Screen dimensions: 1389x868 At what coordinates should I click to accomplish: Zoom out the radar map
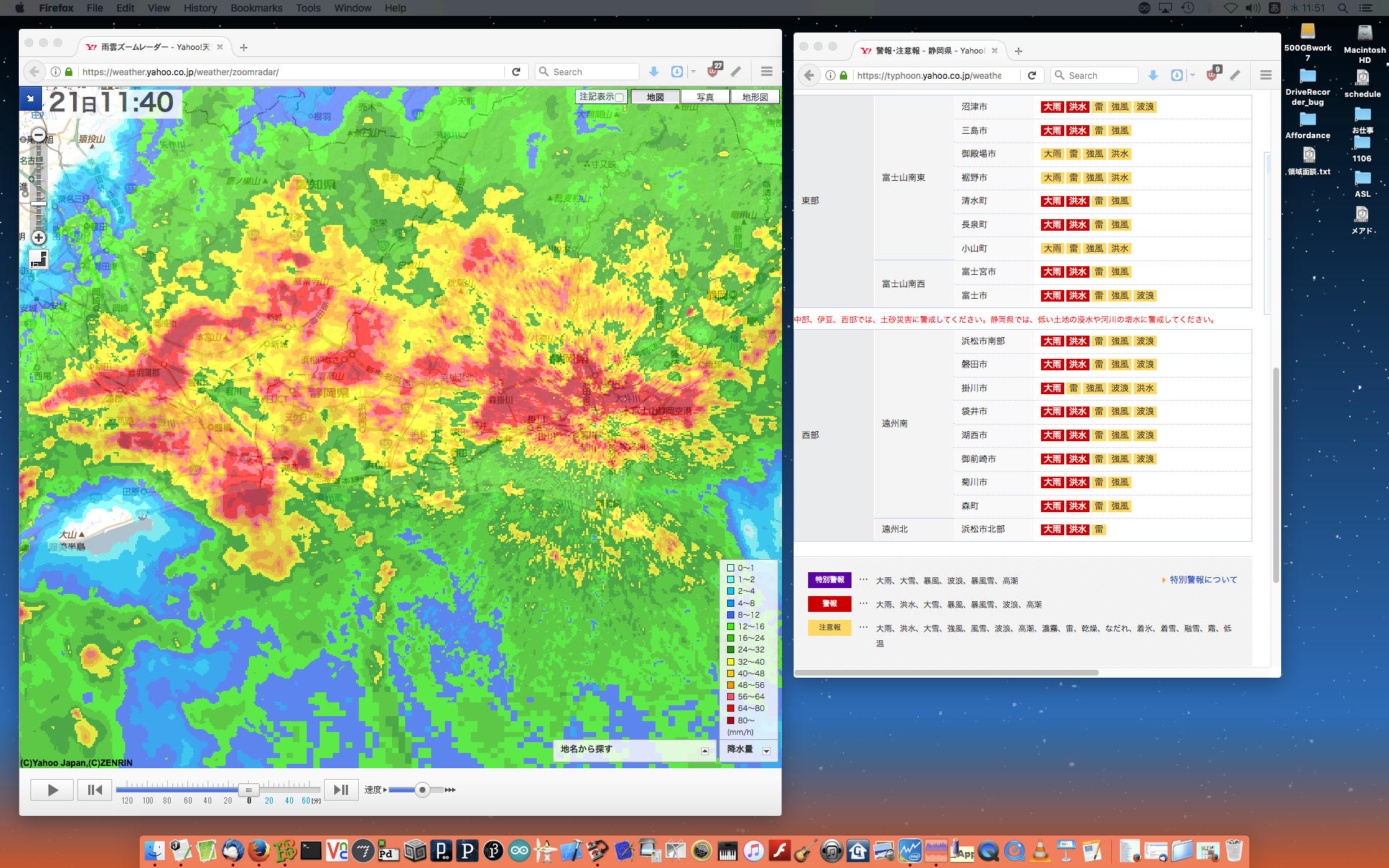[x=39, y=135]
